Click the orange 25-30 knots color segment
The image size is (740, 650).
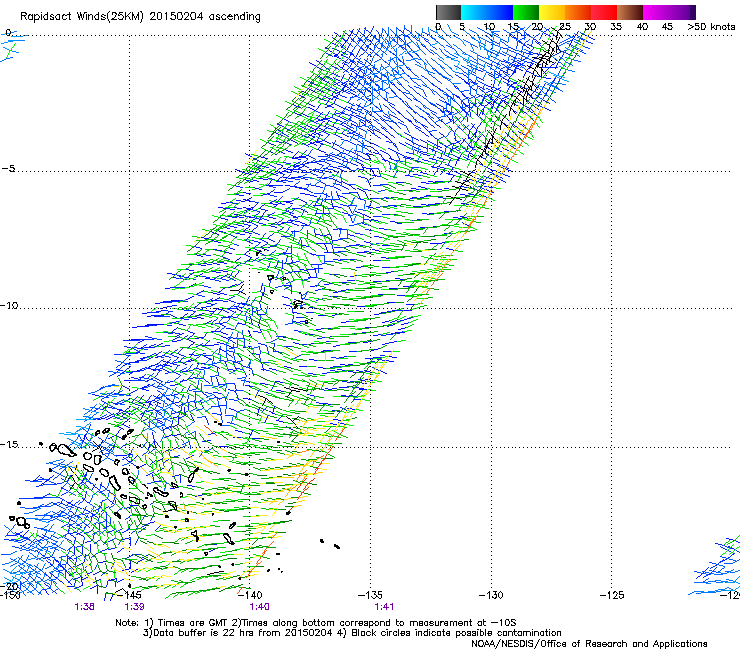coord(578,12)
